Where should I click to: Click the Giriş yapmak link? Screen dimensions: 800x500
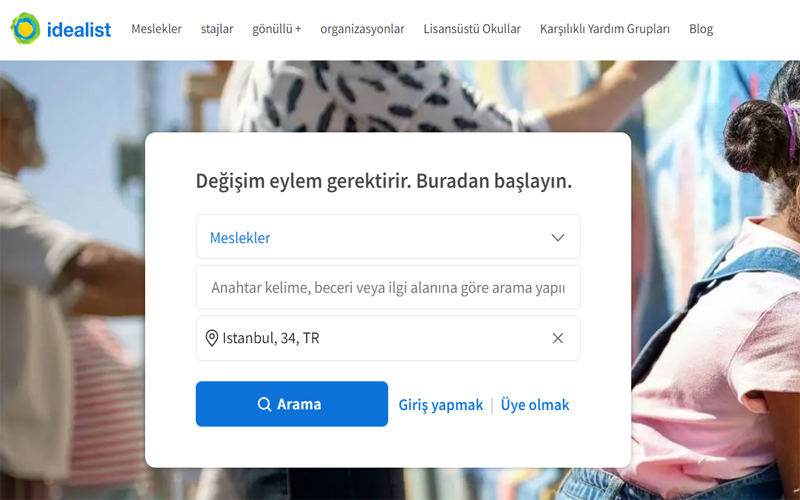coord(440,405)
